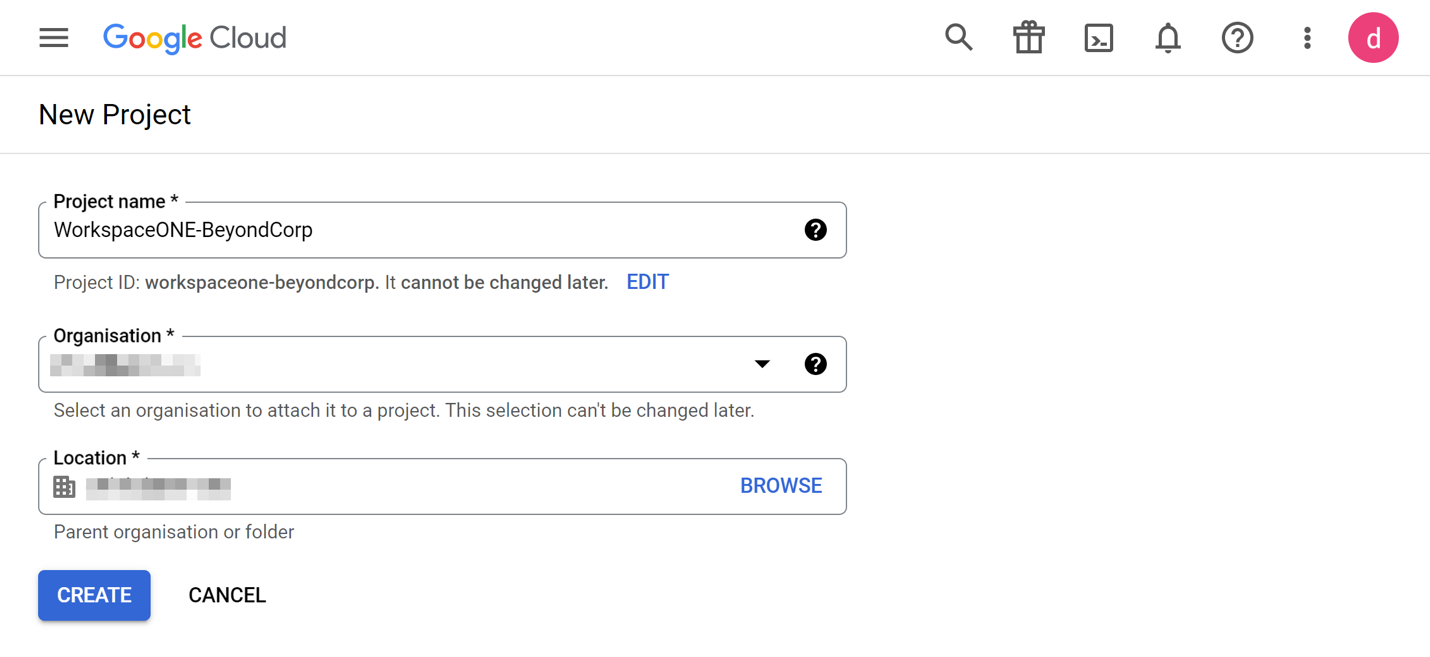Expand the Organisation dropdown arrow
The width and height of the screenshot is (1430, 657).
762,364
